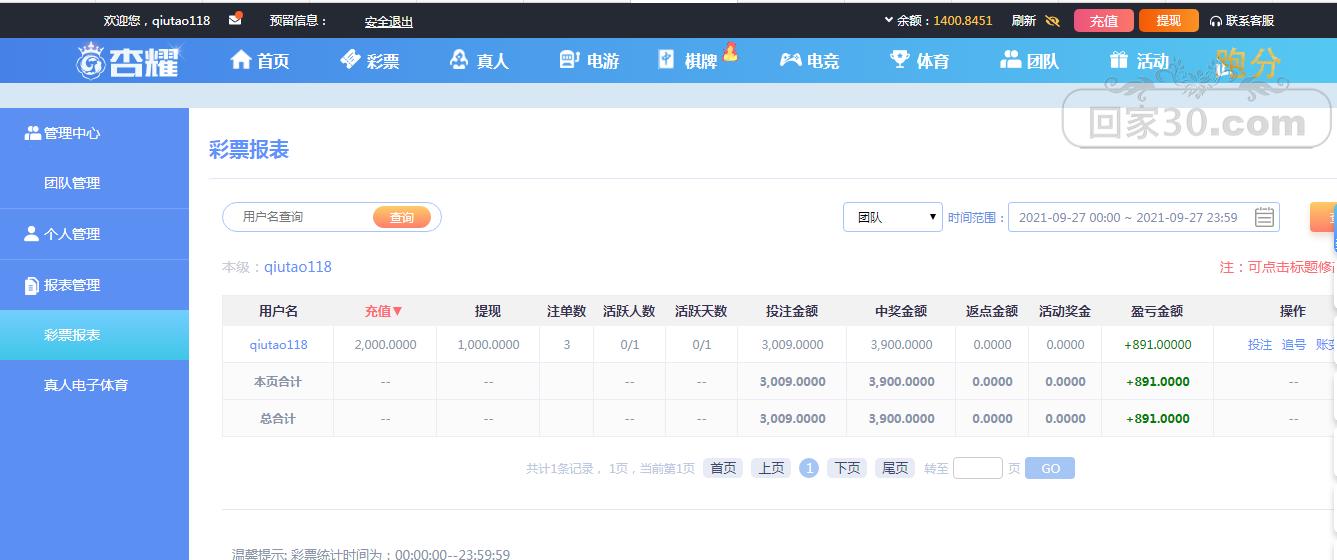Click the qiutao118 username in the table
The image size is (1337, 560).
click(278, 344)
